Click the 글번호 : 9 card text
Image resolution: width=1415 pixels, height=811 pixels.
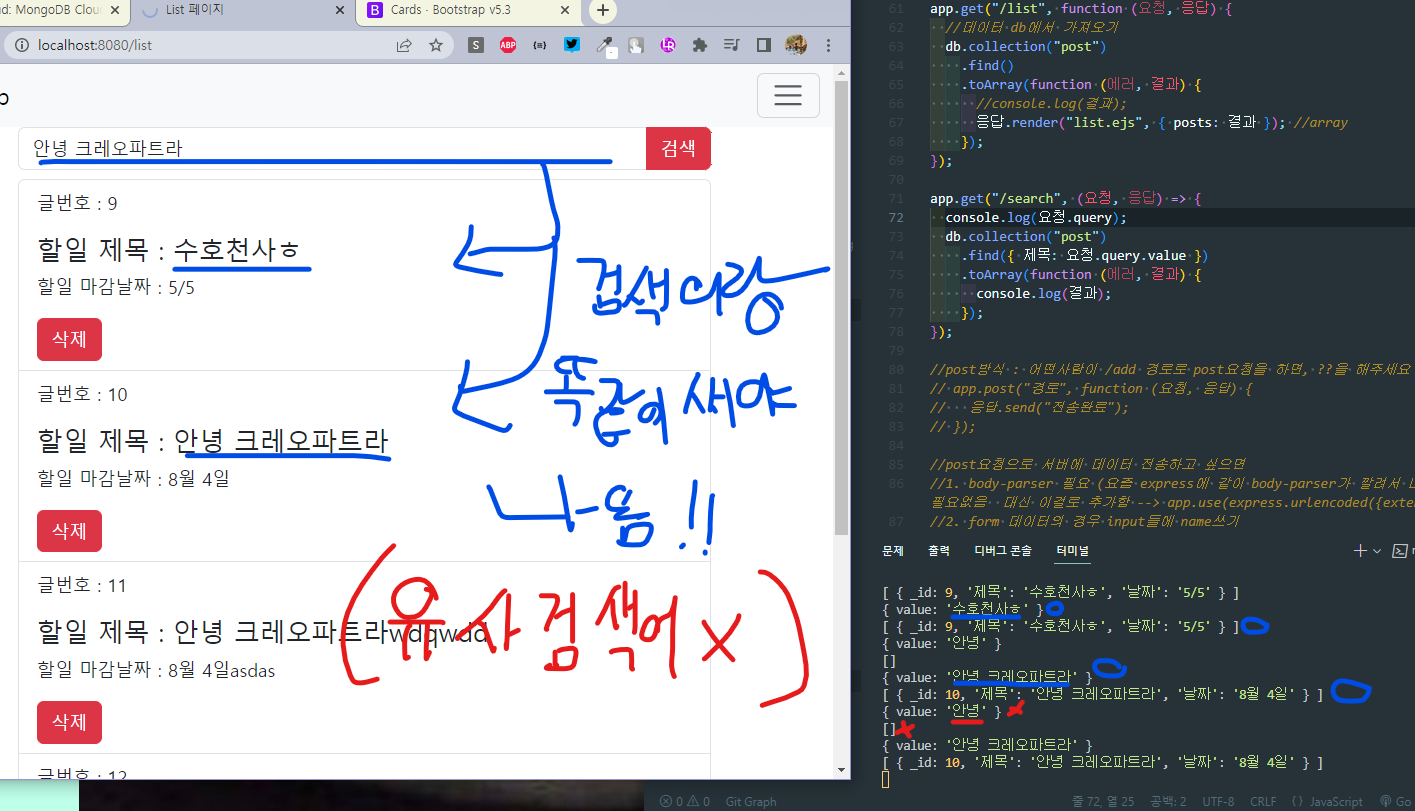click(77, 203)
